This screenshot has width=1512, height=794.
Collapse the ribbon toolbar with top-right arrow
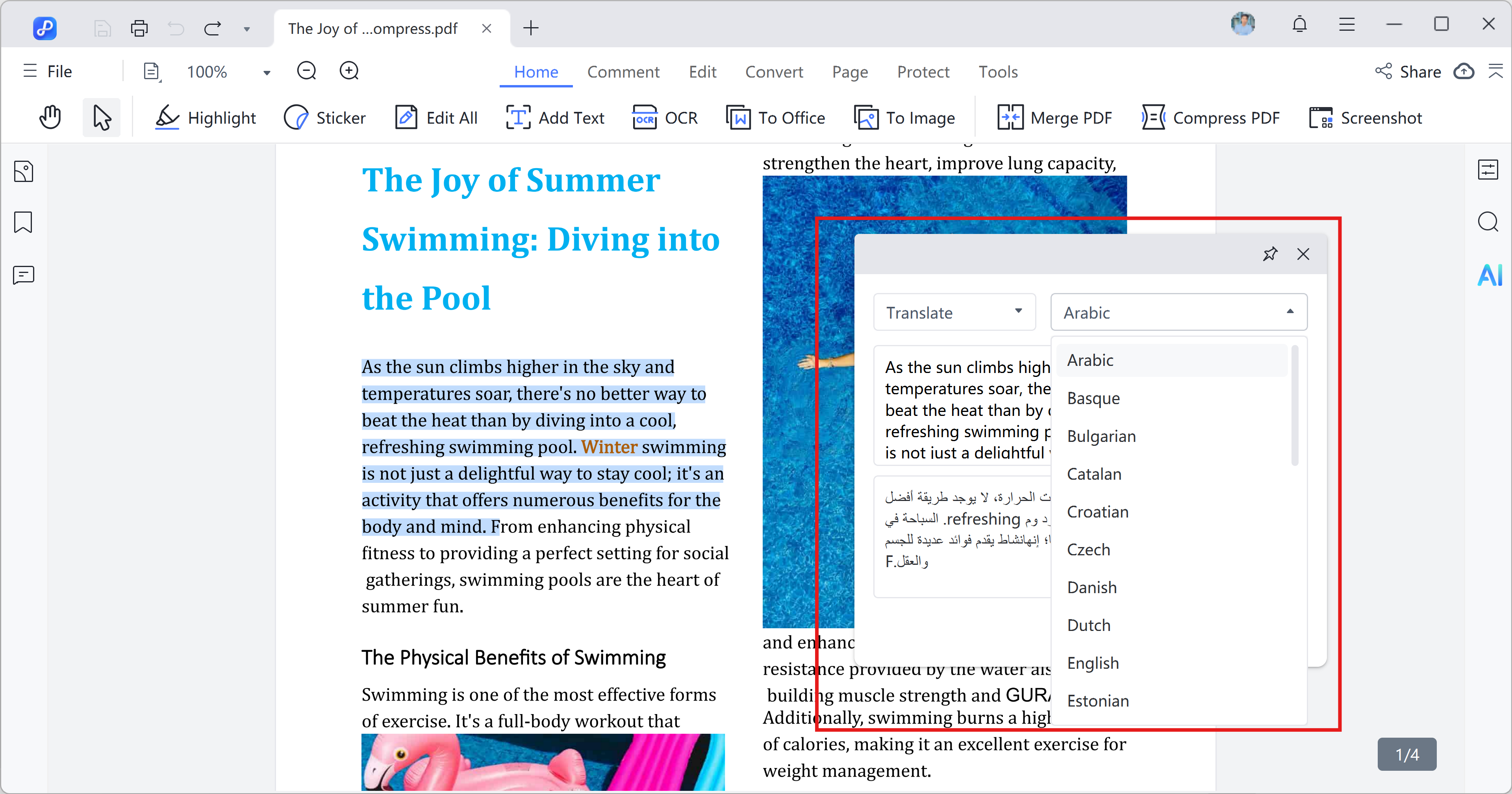[1495, 71]
